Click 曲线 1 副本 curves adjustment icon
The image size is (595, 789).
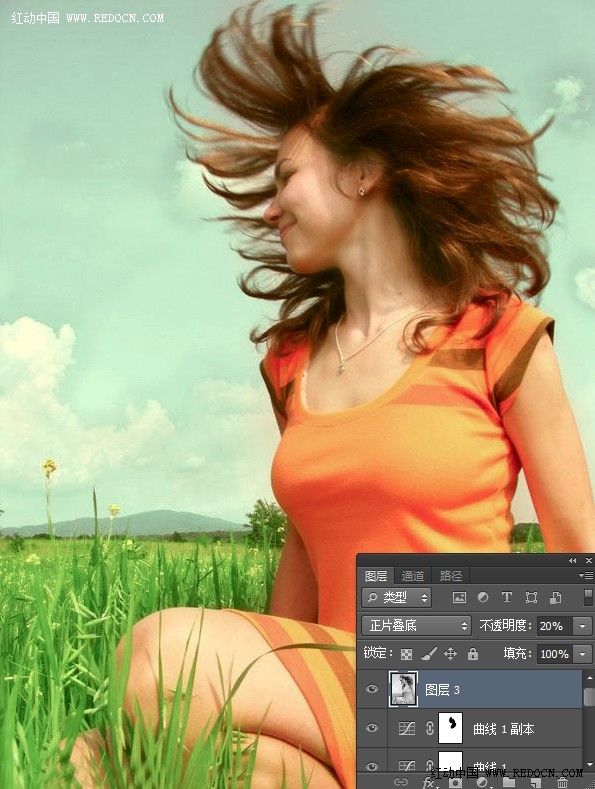(407, 728)
